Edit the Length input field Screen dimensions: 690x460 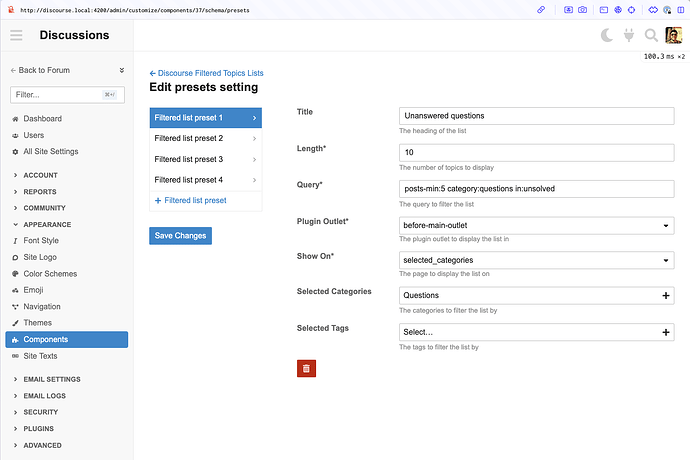536,152
